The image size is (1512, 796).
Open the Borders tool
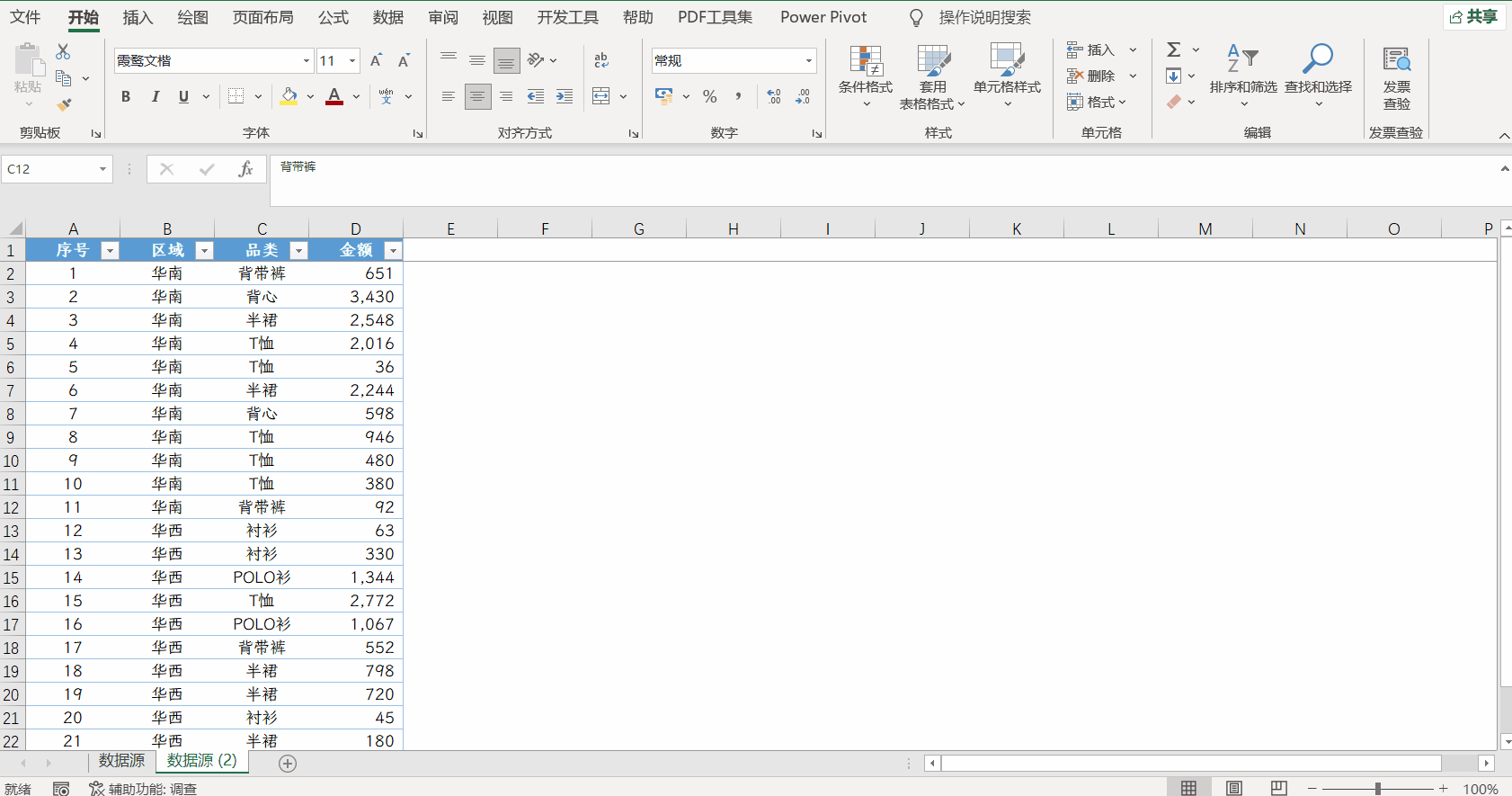click(236, 96)
